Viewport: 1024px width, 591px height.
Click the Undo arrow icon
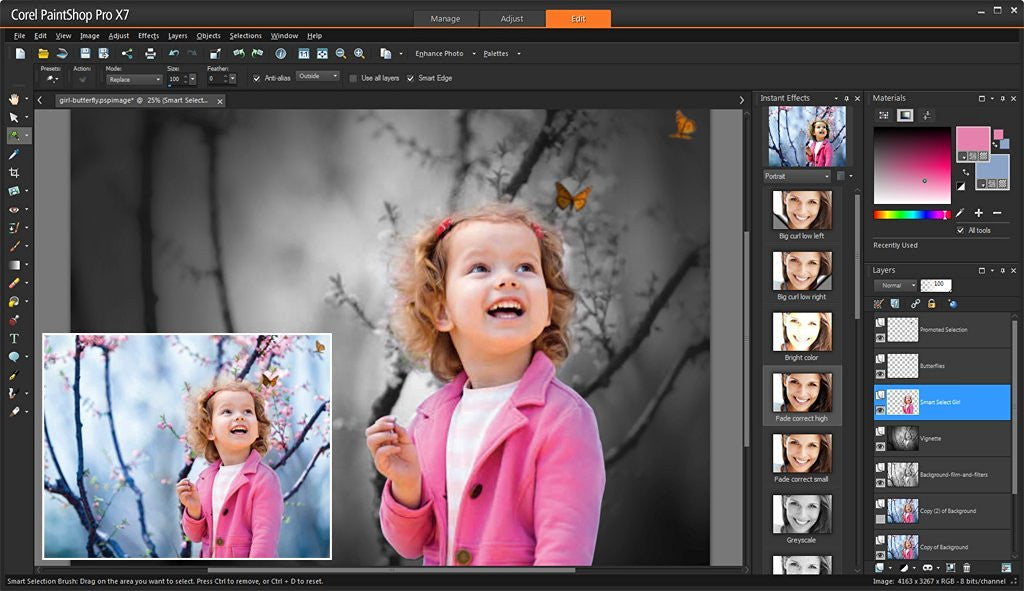pyautogui.click(x=174, y=53)
